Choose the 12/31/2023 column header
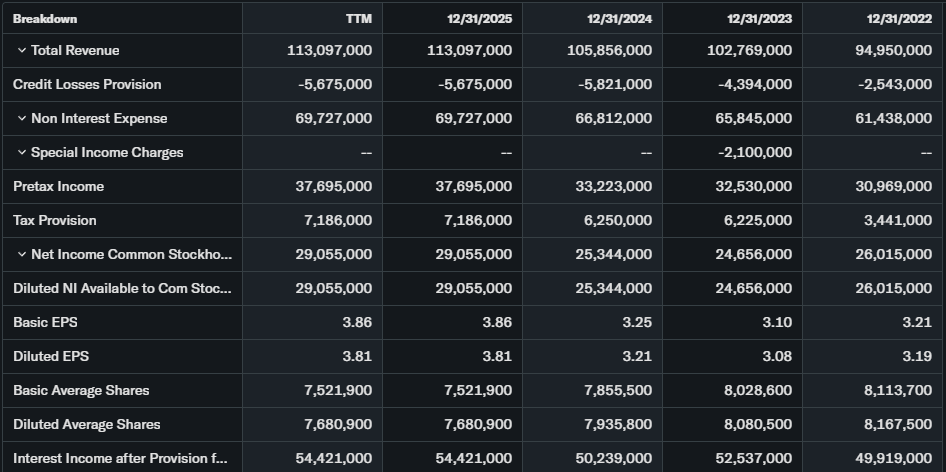The height and width of the screenshot is (472, 946). [x=759, y=18]
